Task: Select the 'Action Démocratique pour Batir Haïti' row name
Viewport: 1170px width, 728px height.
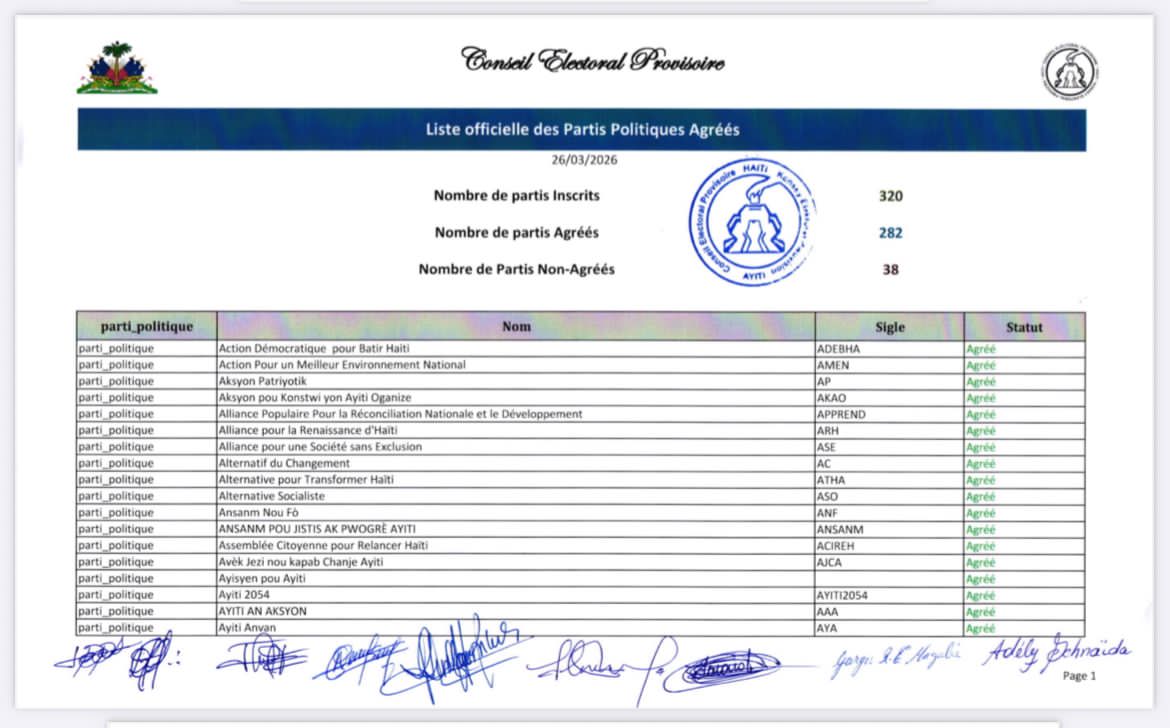Action: tap(314, 349)
